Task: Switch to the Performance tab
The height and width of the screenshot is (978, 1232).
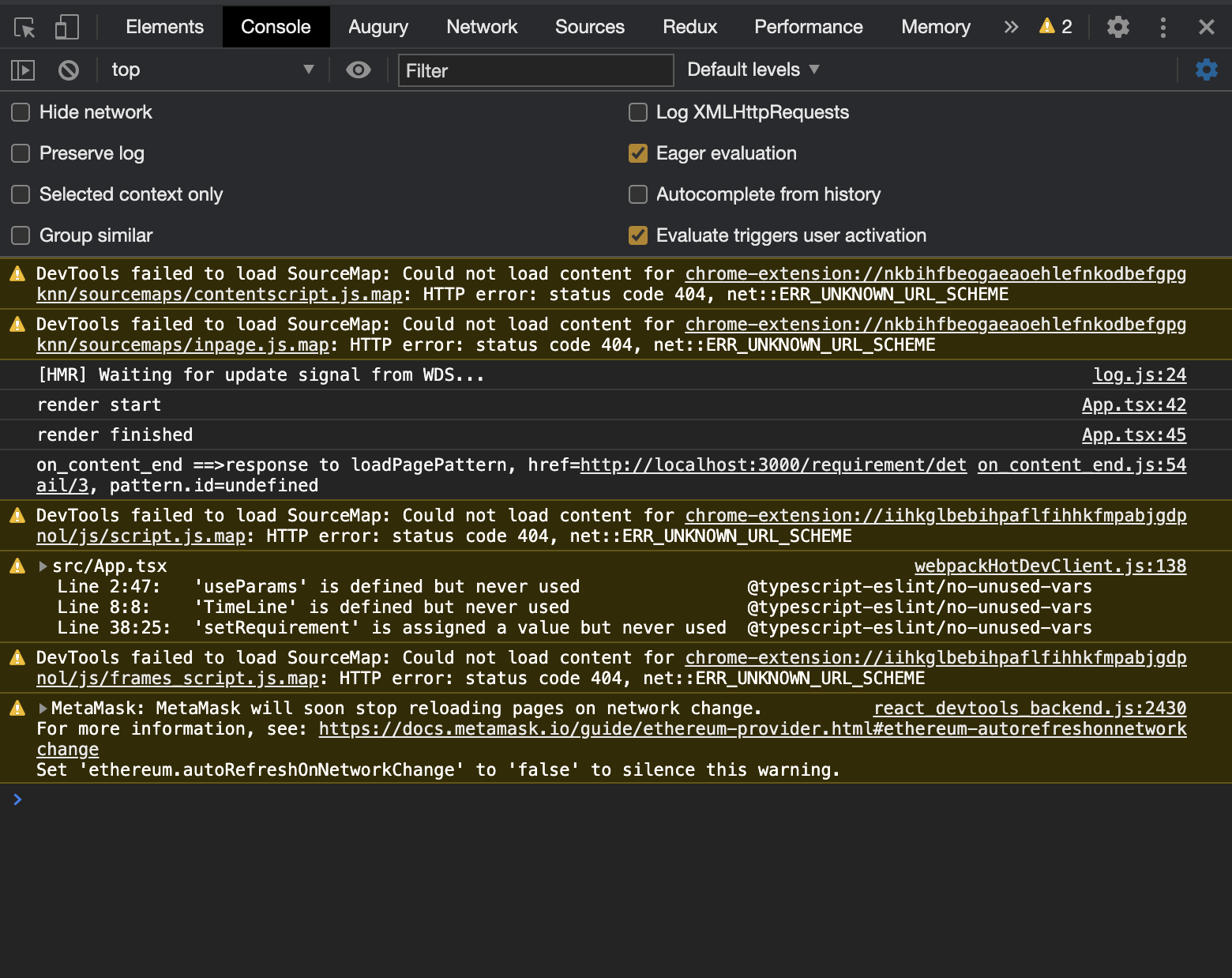Action: pyautogui.click(x=809, y=27)
